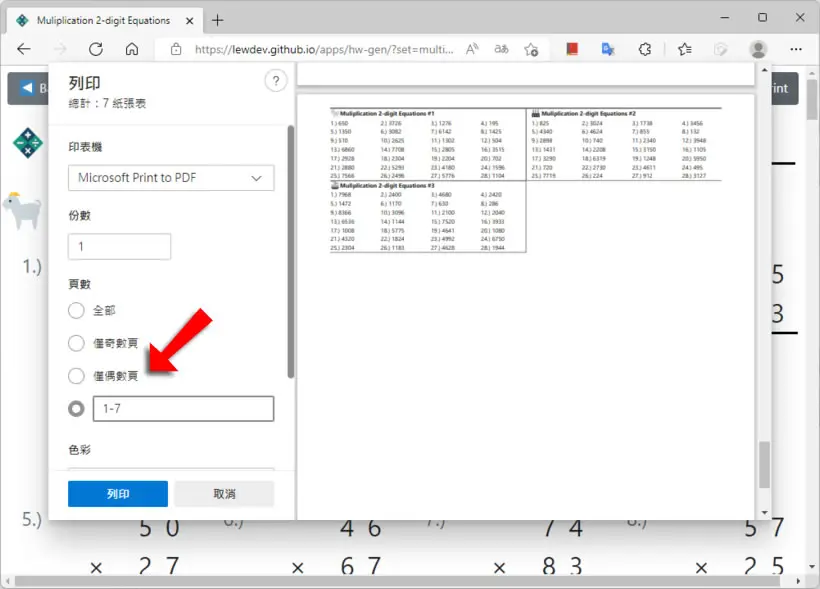Open a new browser tab with plus
This screenshot has height=589, width=820.
(218, 20)
